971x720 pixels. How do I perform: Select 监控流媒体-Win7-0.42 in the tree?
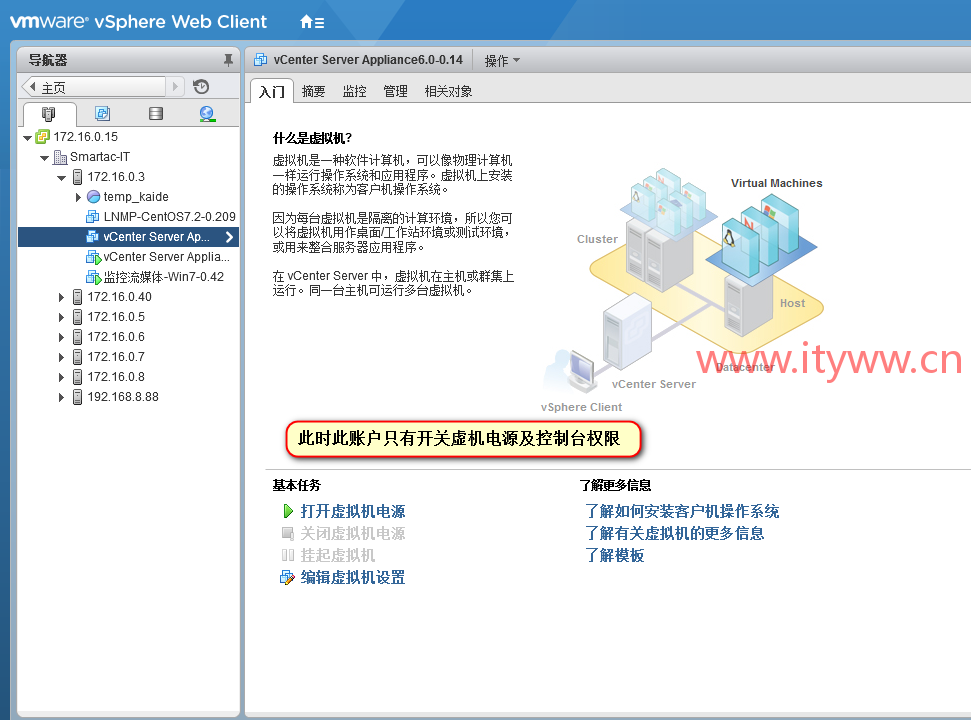pyautogui.click(x=163, y=277)
